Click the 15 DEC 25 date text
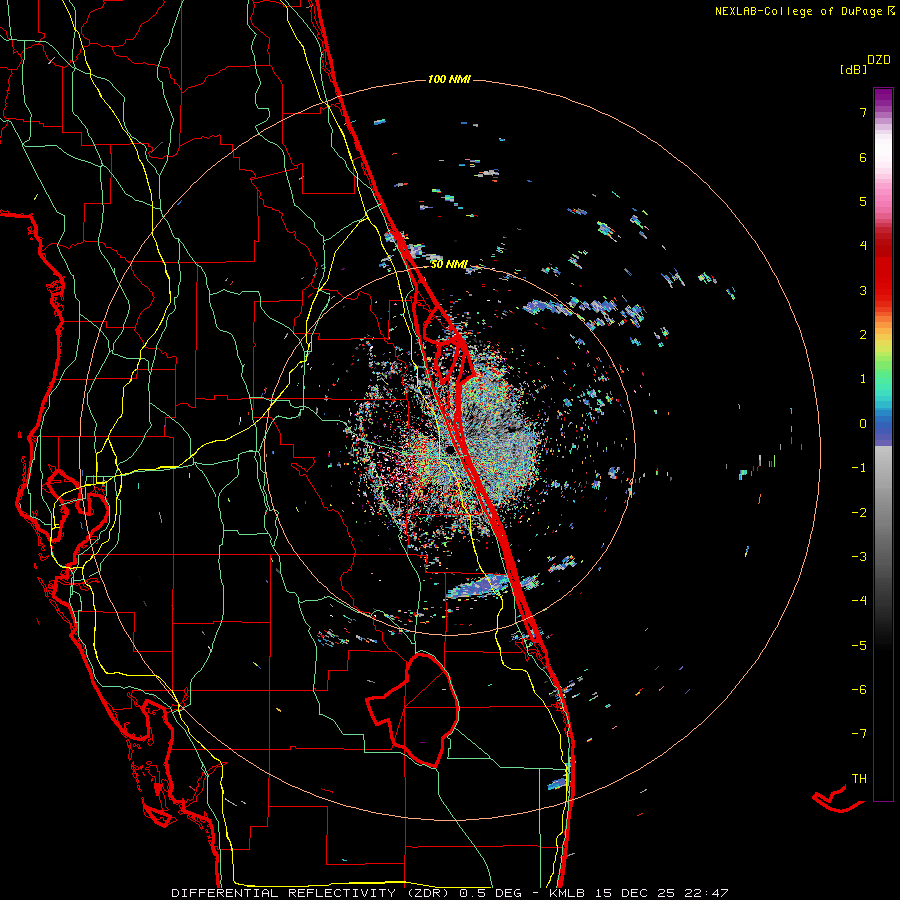The height and width of the screenshot is (900, 900). coord(634,893)
